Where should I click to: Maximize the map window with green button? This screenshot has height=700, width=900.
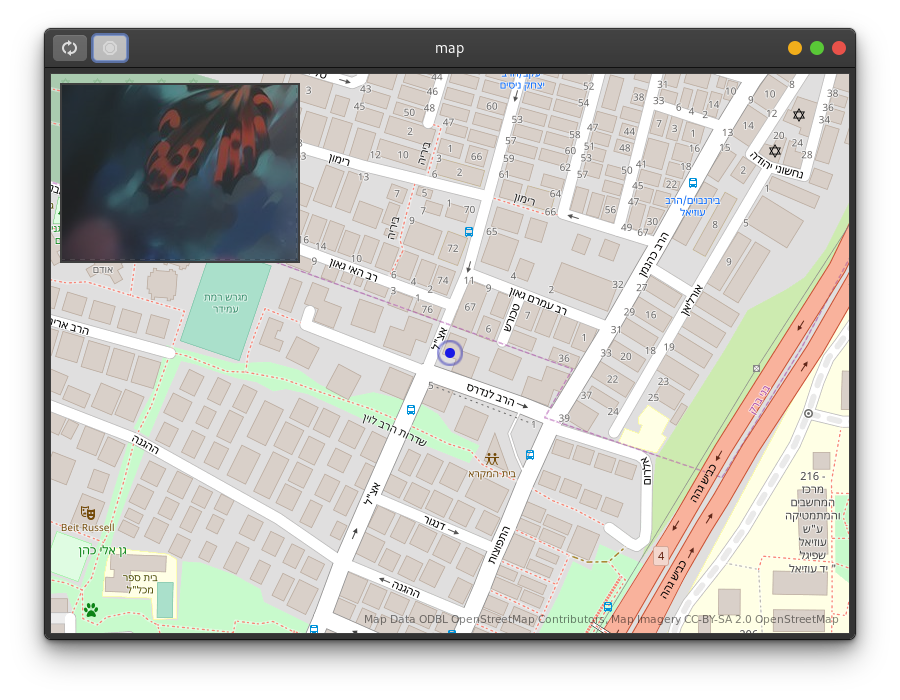click(x=817, y=48)
